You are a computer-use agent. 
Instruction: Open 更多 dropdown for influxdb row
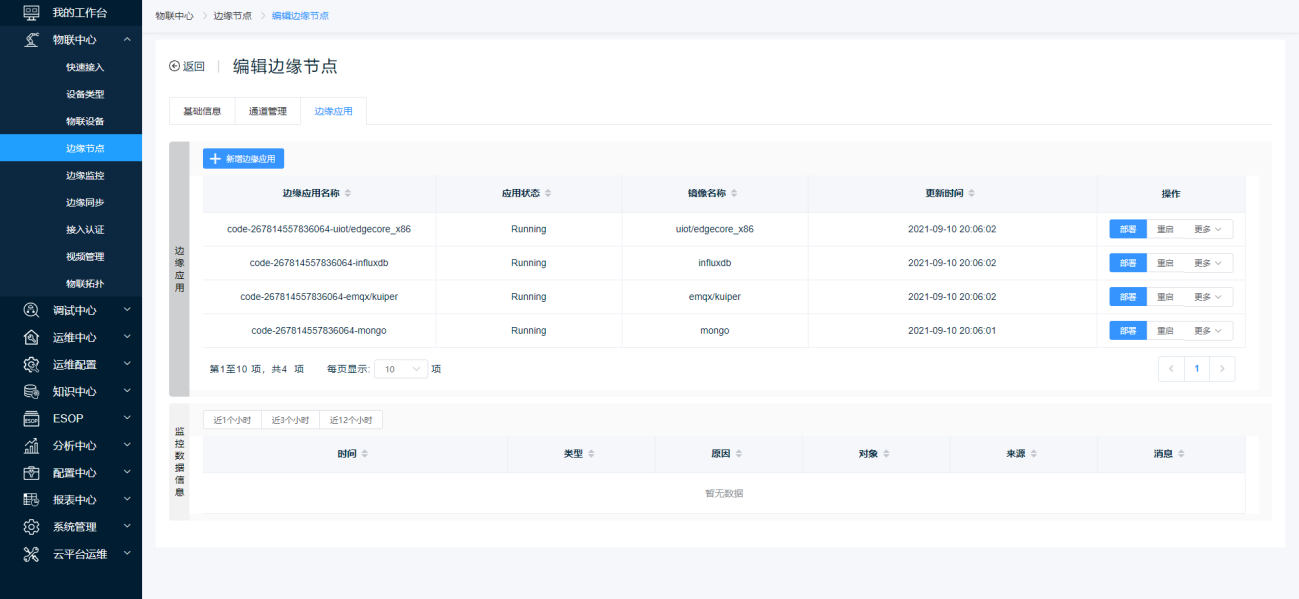[x=1208, y=263]
